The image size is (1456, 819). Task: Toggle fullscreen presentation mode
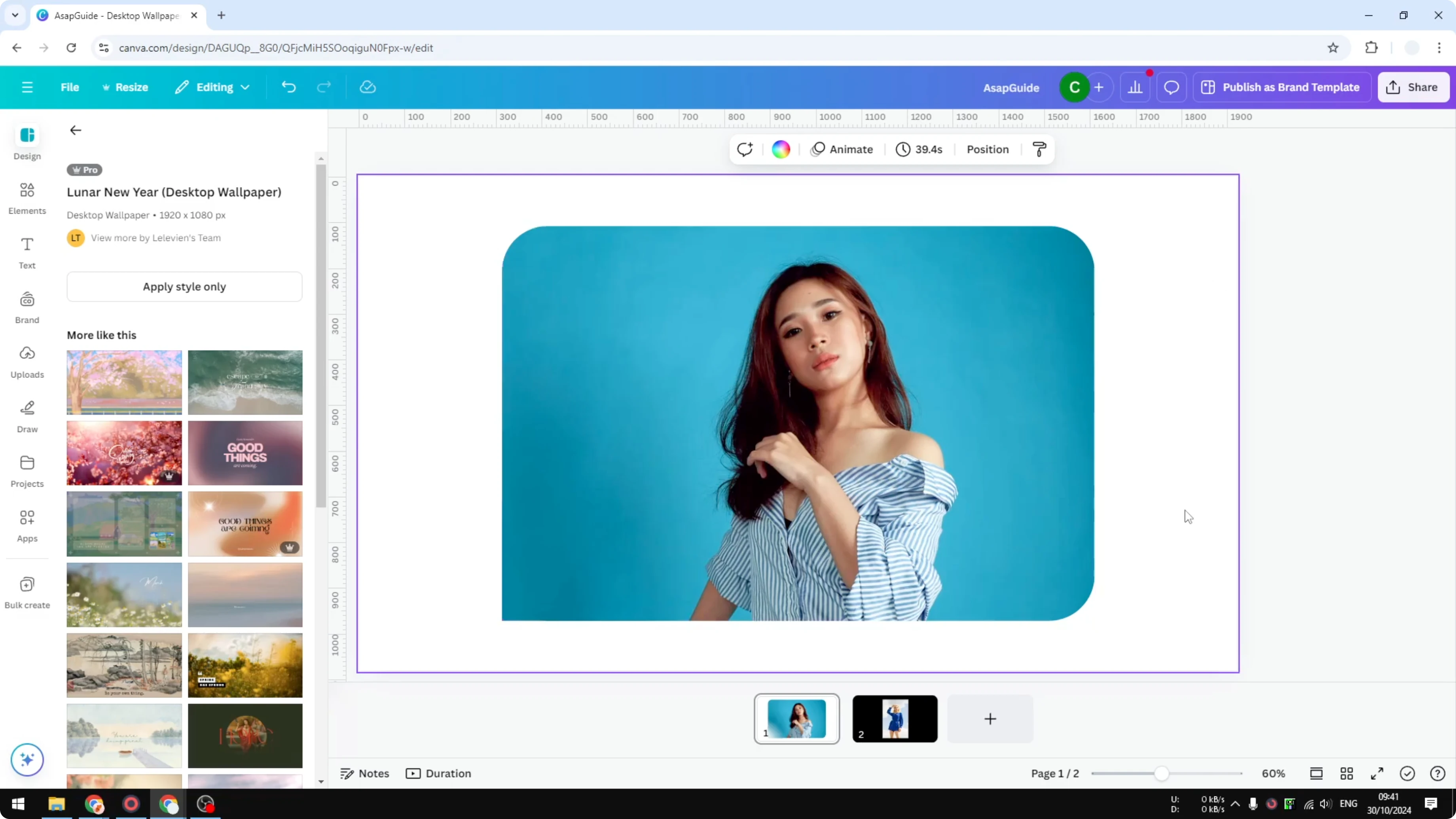coord(1377,773)
